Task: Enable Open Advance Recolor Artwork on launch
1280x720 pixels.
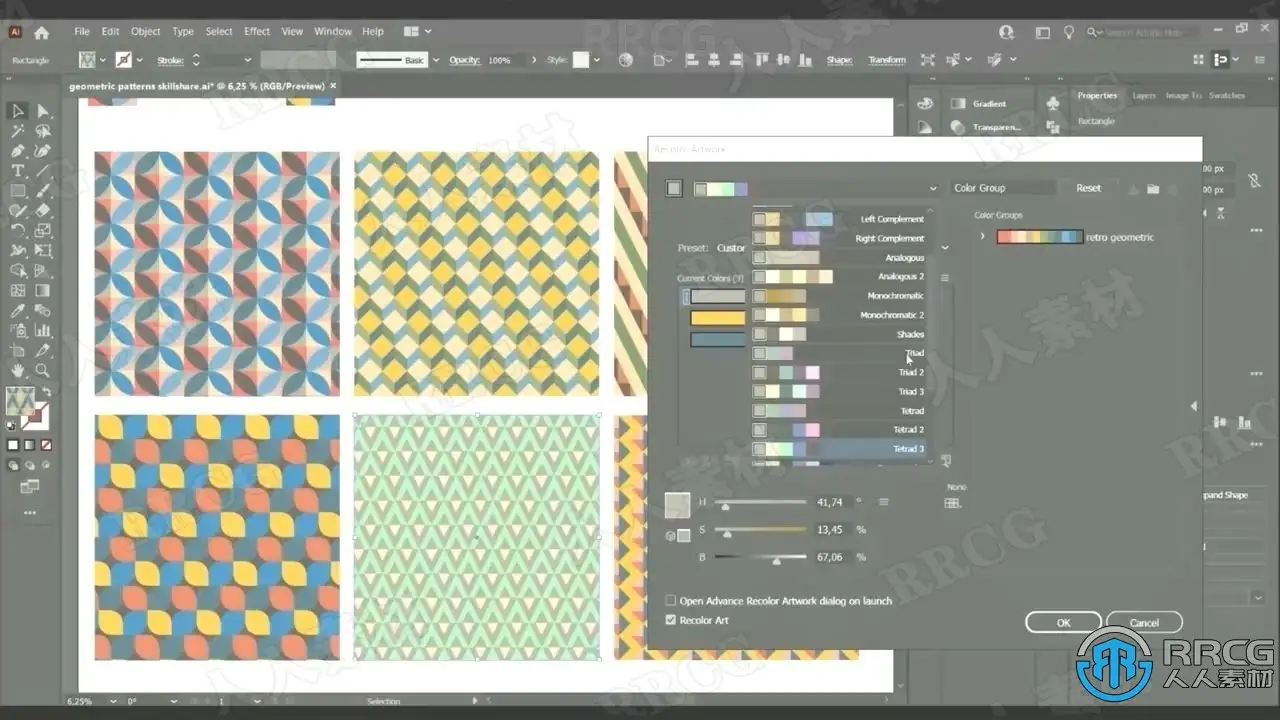Action: pos(671,601)
